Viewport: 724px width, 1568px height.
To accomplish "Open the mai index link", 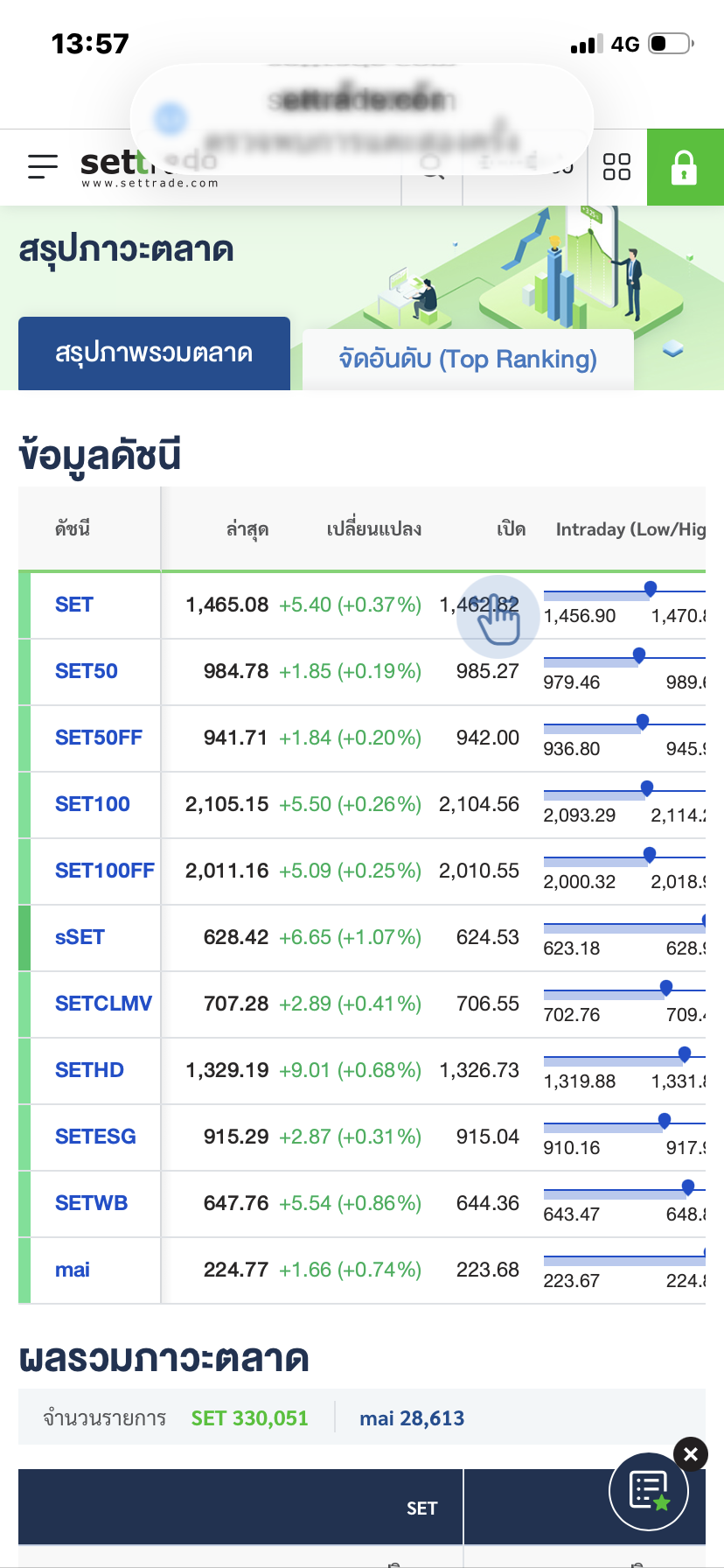I will (x=73, y=1270).
